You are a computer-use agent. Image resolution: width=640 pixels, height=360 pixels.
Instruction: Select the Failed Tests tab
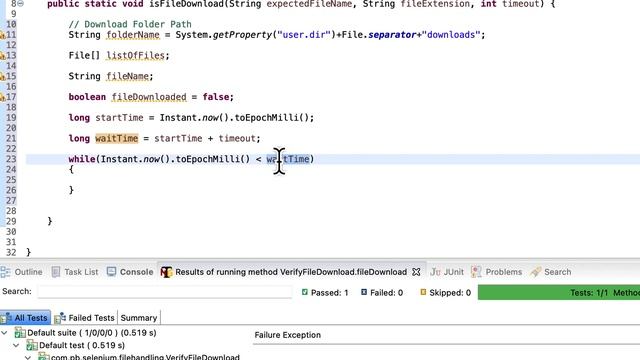pyautogui.click(x=84, y=318)
